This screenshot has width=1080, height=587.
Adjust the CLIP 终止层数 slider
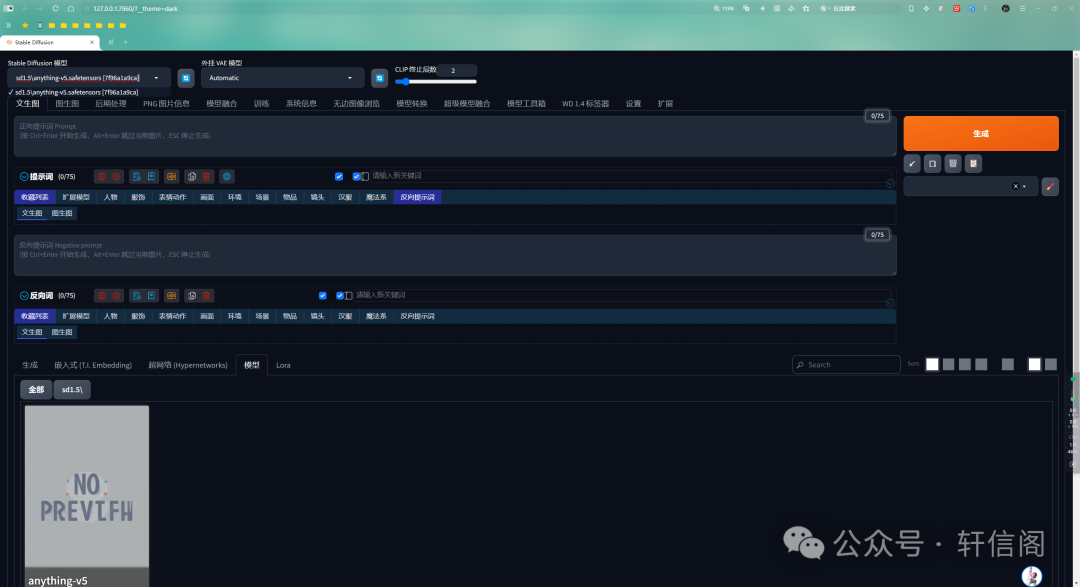click(436, 81)
